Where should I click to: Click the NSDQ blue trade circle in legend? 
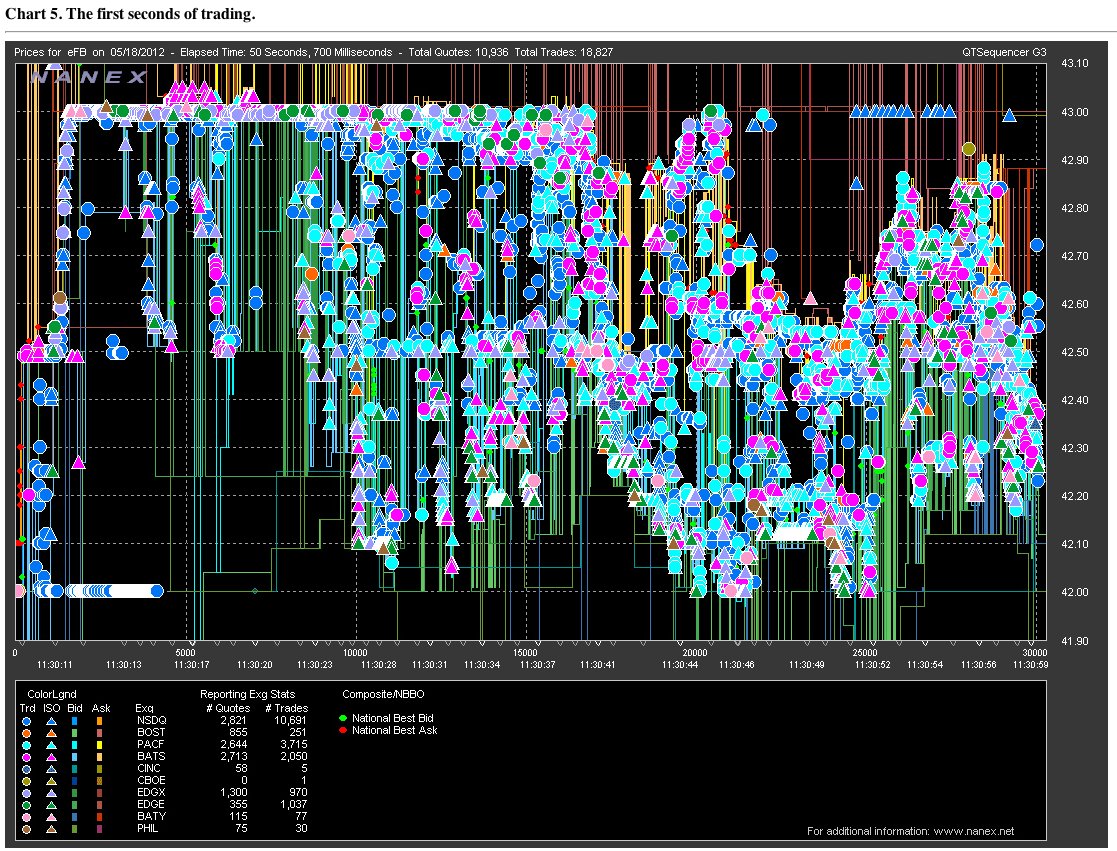click(27, 720)
